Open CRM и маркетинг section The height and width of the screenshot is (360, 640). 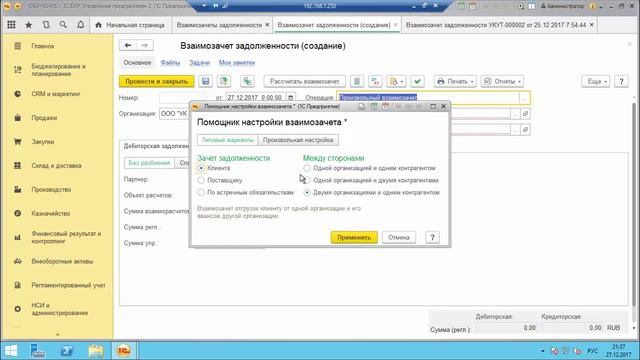tap(57, 94)
